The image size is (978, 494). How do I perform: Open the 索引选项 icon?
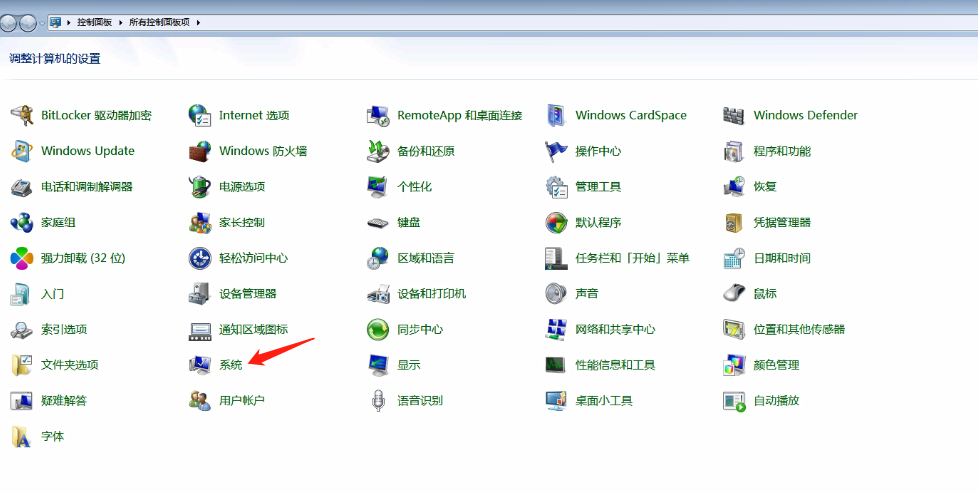tap(22, 329)
